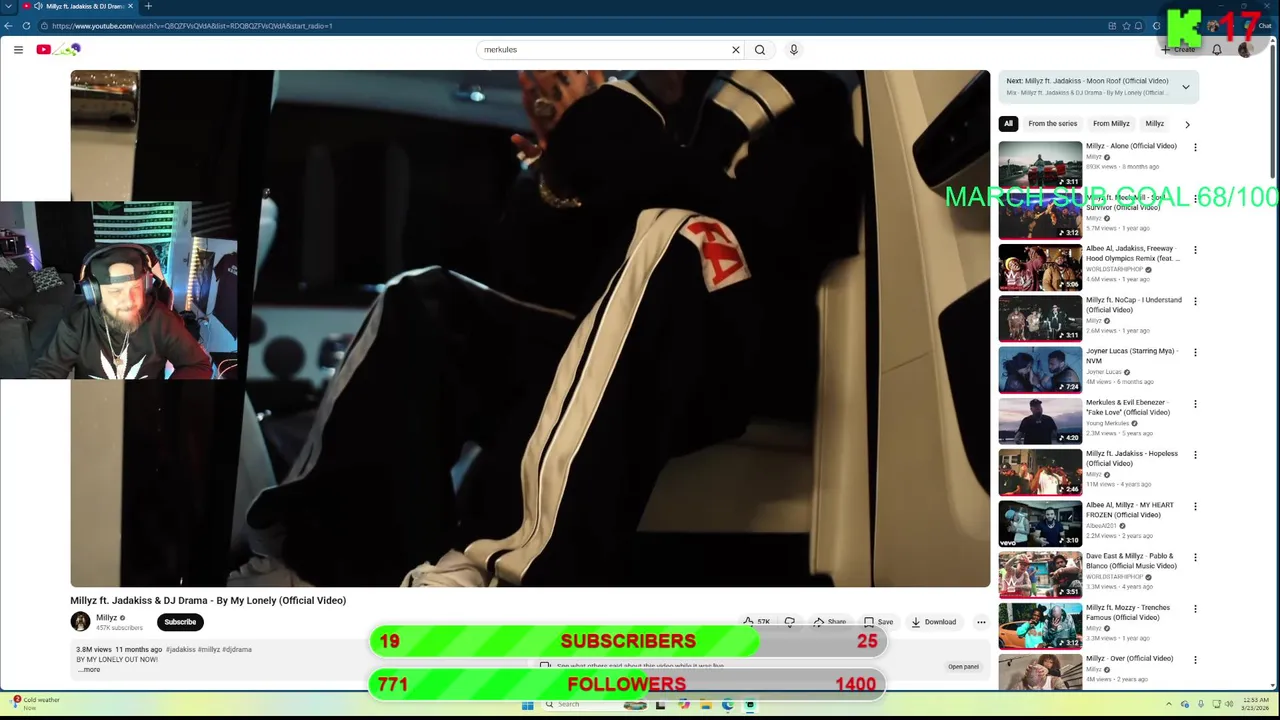Open options for Pablo & Blanco video
Viewport: 1280px width, 720px height.
1195,557
